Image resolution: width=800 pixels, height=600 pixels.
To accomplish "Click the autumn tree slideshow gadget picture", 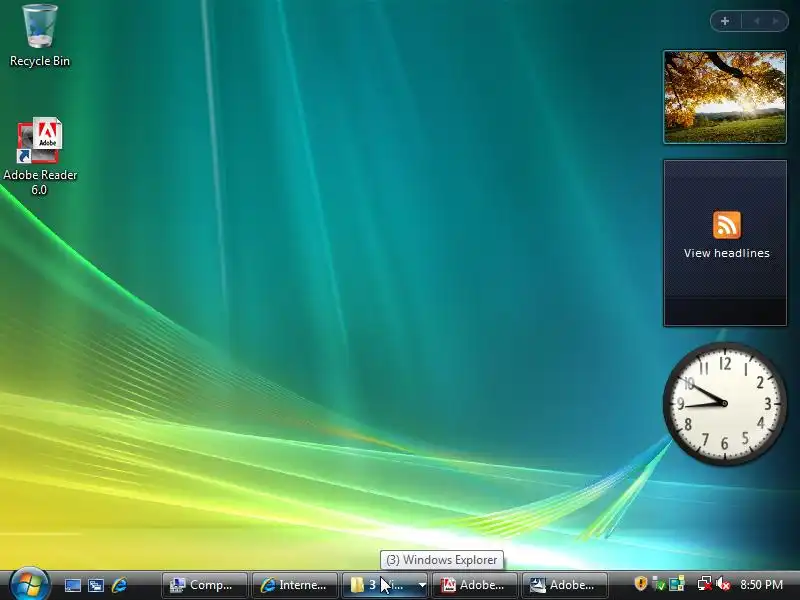I will 725,97.
